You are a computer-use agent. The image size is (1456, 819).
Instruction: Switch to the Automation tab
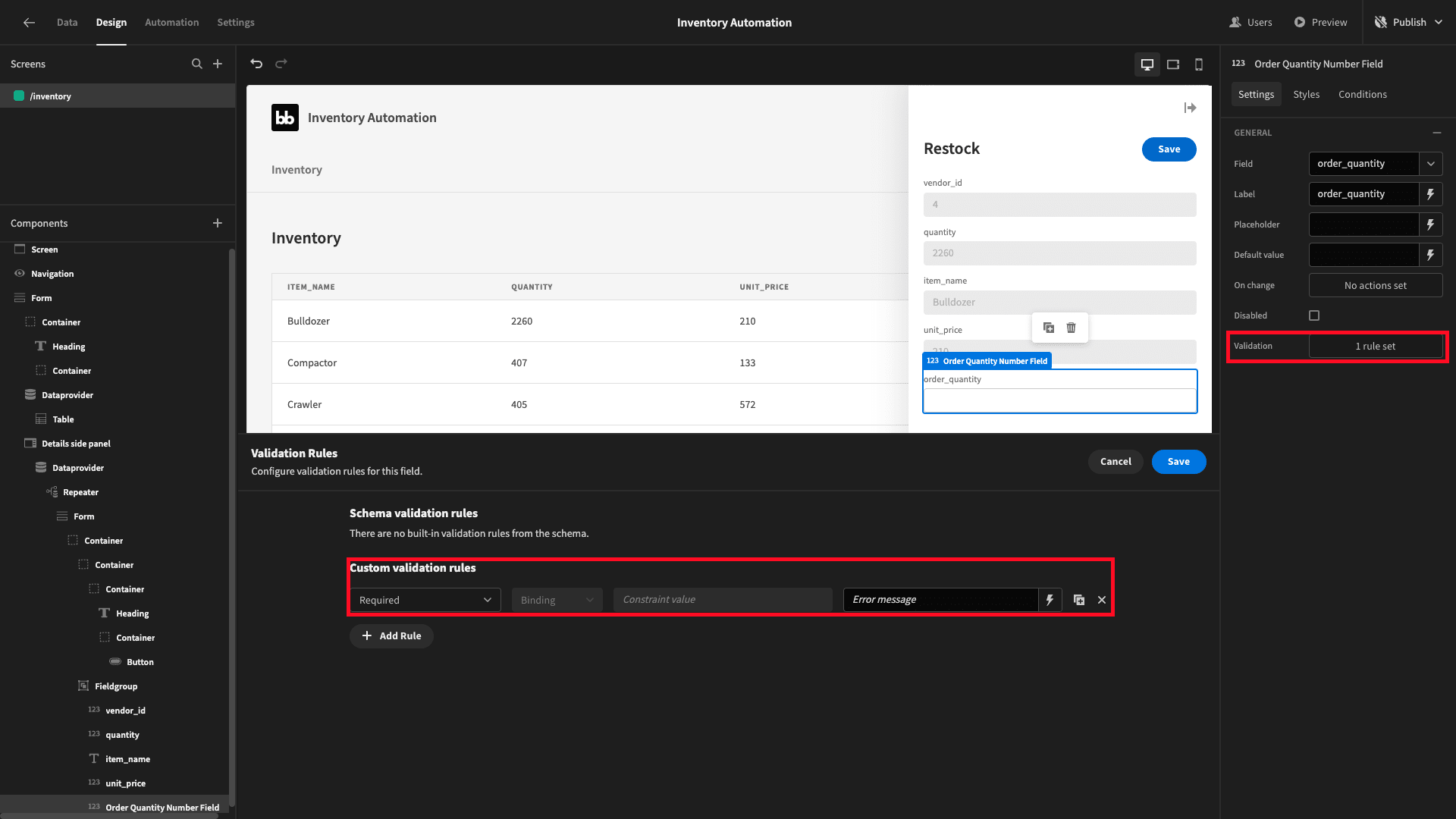(172, 23)
